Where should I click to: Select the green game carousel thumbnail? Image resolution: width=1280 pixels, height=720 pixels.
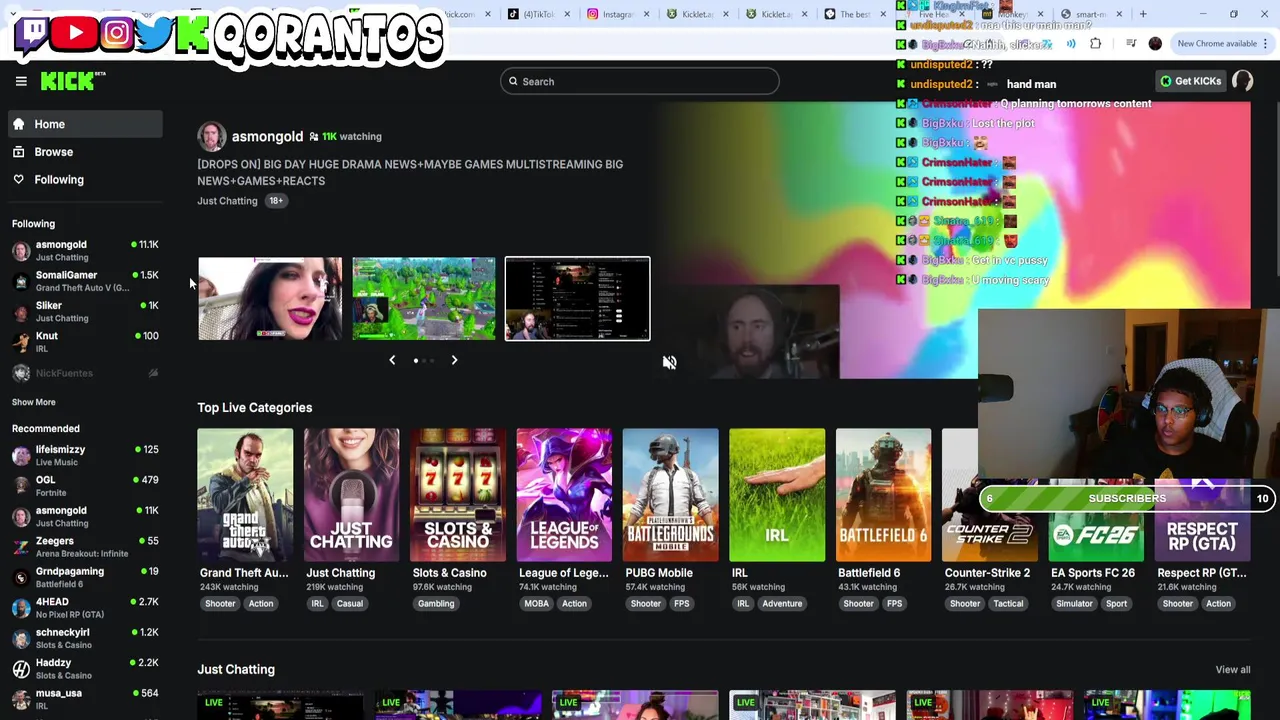[424, 298]
